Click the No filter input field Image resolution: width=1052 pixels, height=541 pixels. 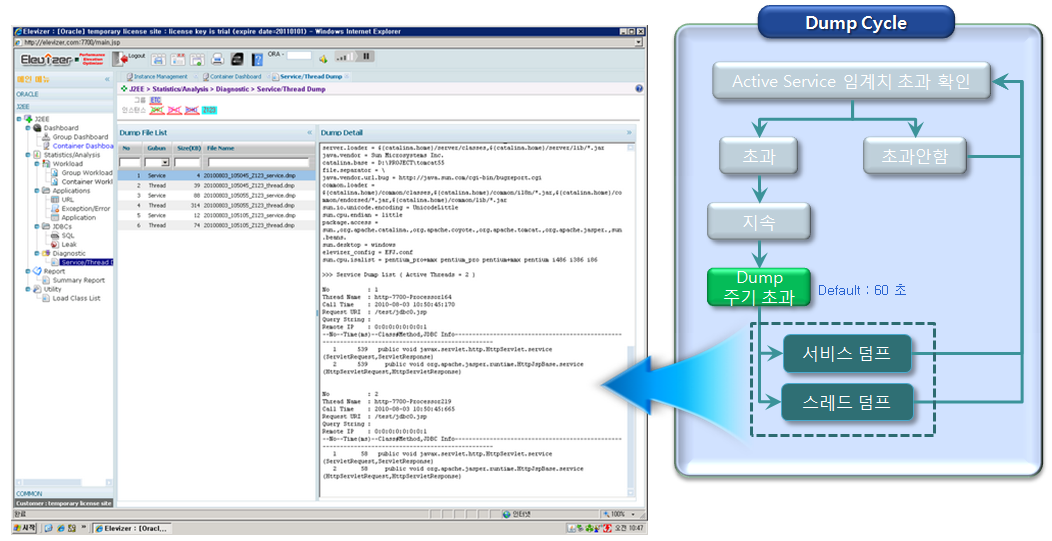(x=129, y=162)
